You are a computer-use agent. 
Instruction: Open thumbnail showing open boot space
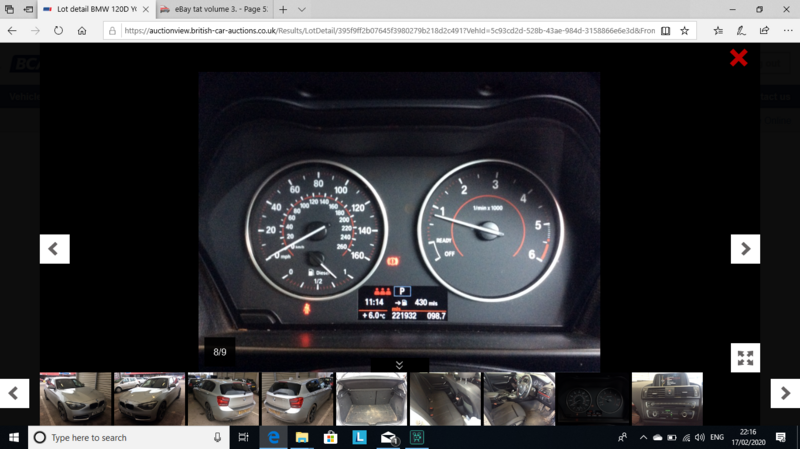371,398
